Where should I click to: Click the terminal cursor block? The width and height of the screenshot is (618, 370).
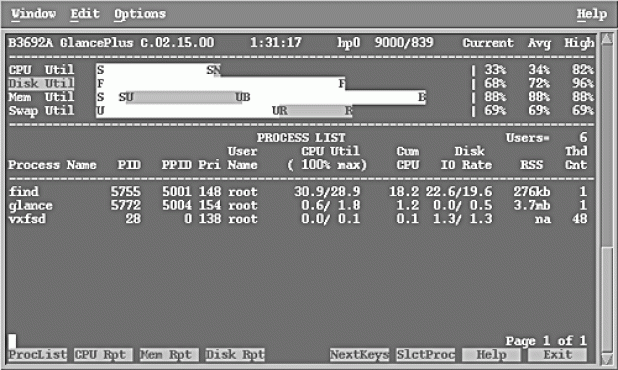coord(12,341)
